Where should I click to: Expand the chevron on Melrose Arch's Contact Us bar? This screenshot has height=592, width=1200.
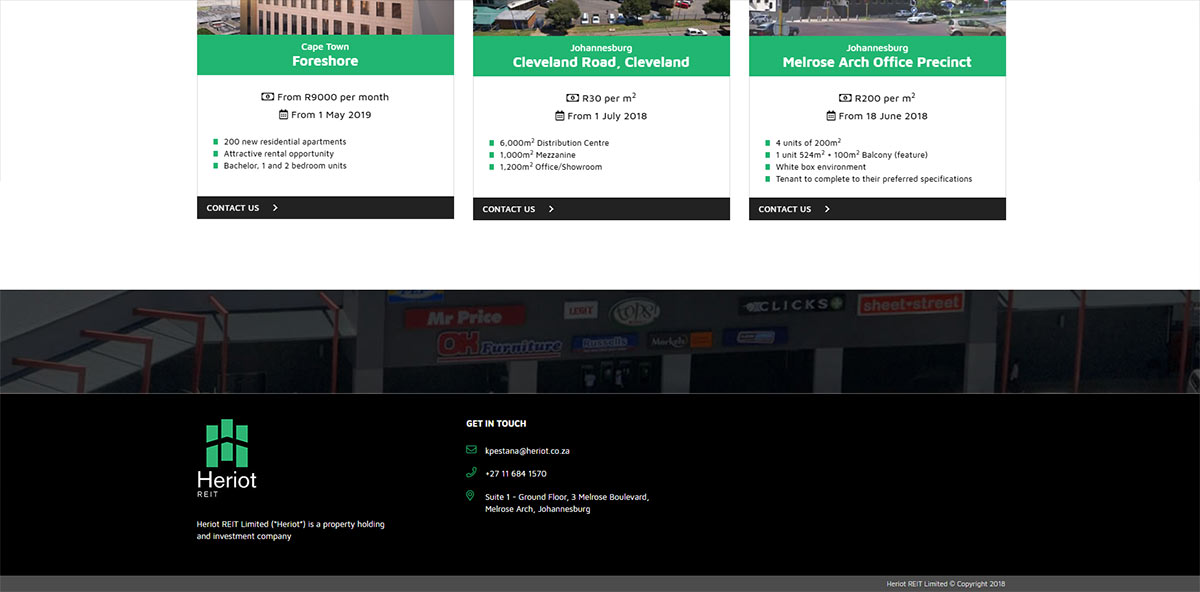pos(825,209)
